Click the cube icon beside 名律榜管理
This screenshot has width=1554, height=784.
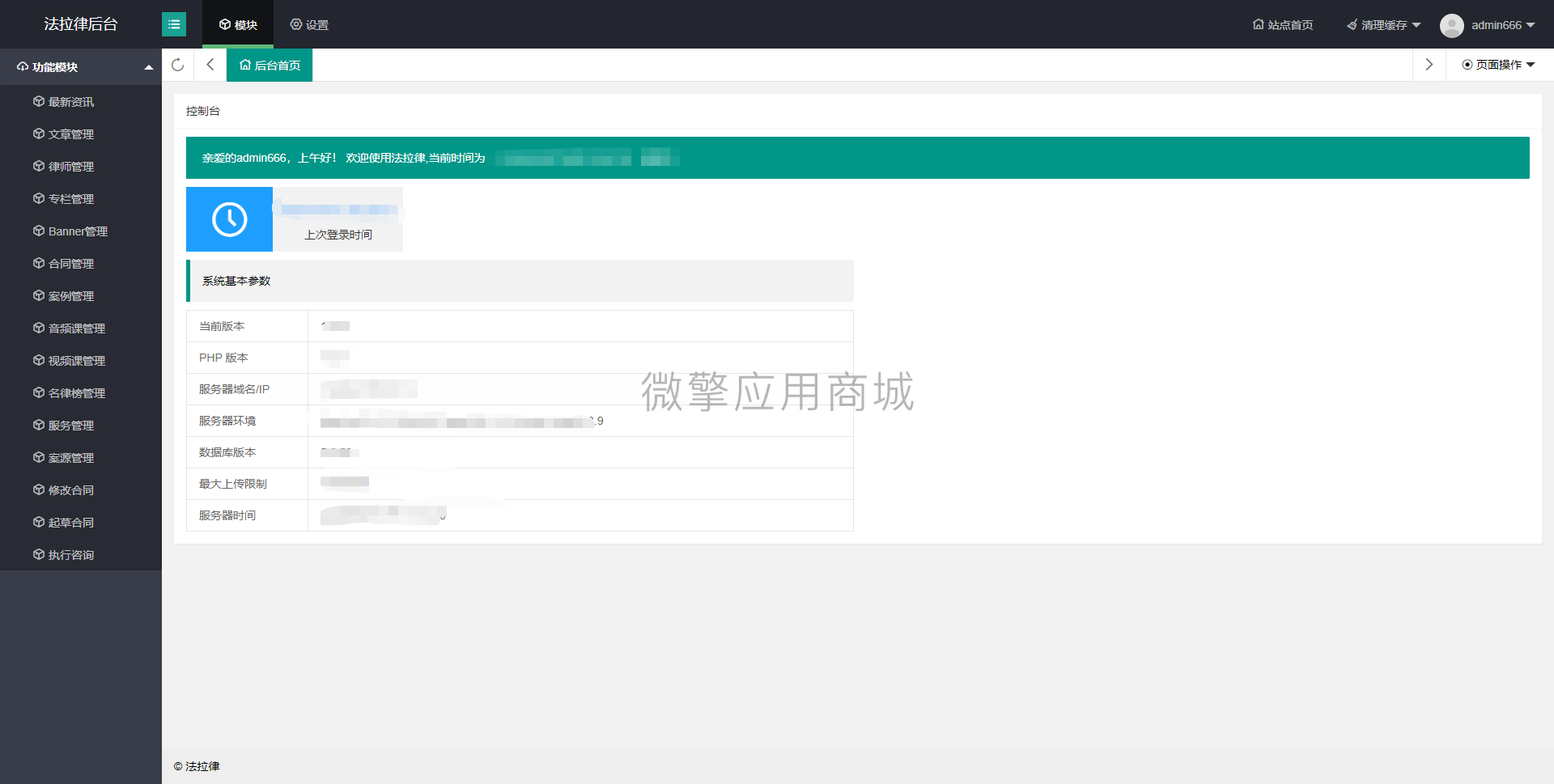pyautogui.click(x=39, y=392)
